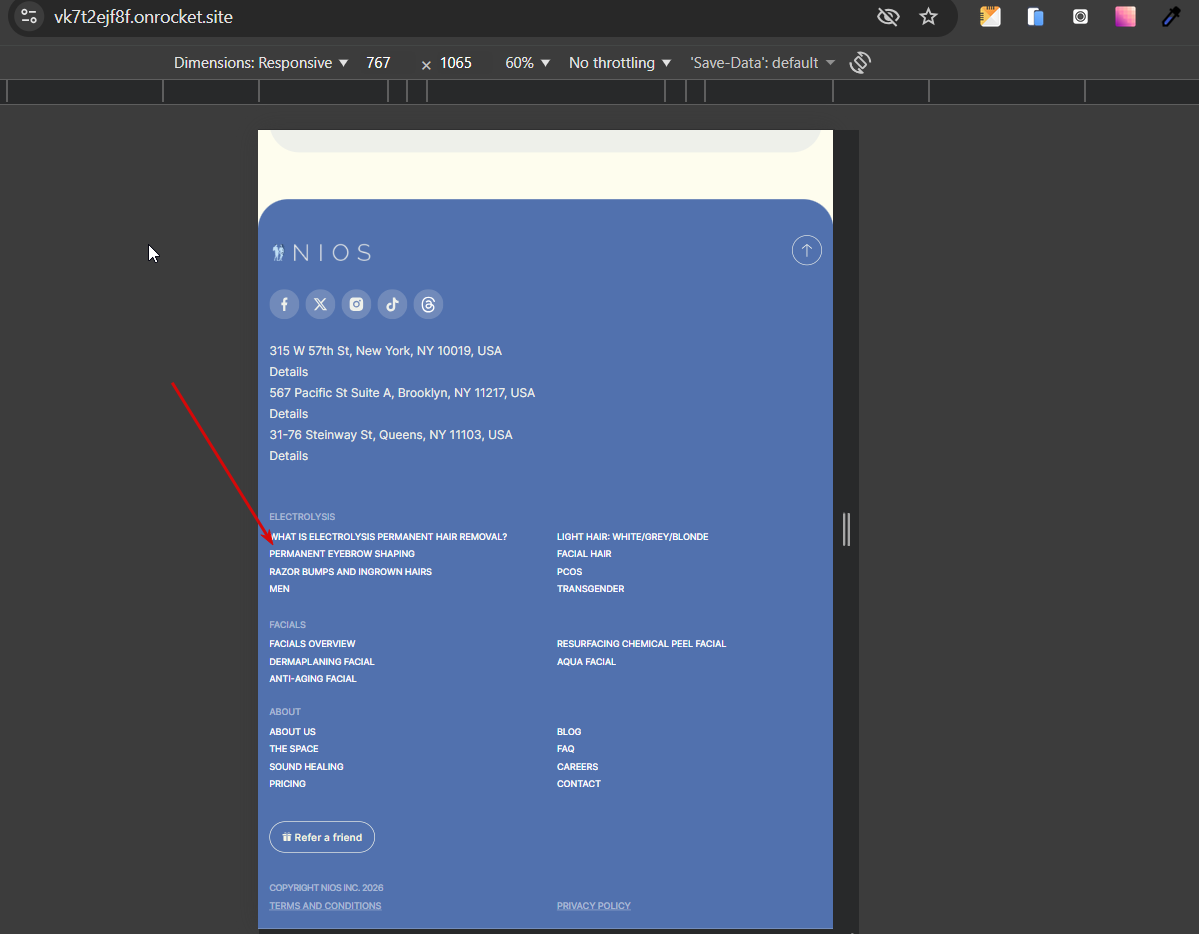This screenshot has height=934, width=1199.
Task: Open Light Hair: White/Grey/Blonde link
Action: (632, 537)
